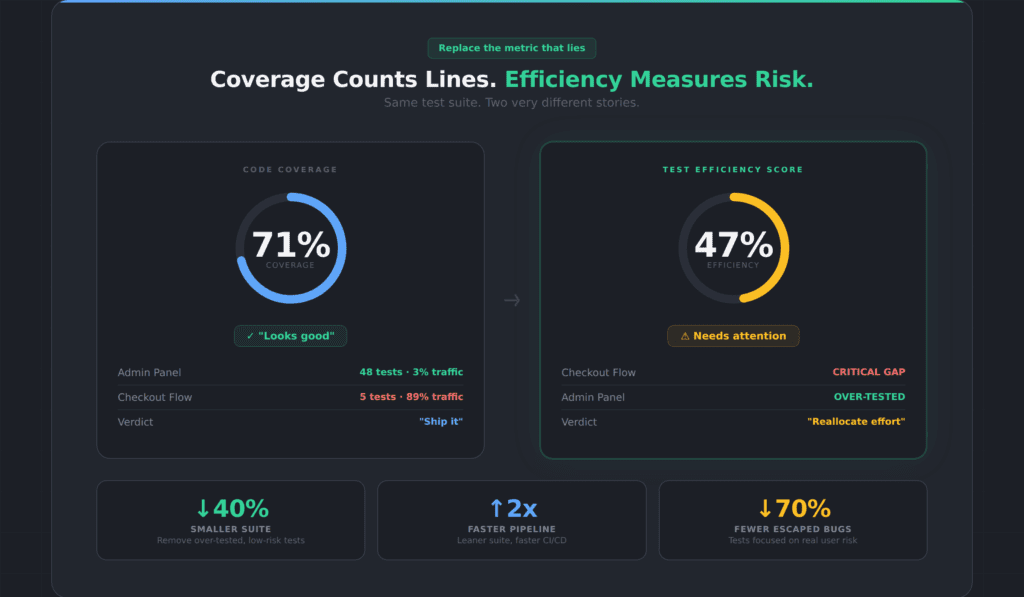
Task: Click the warning triangle in Needs attention badge
Action: pyautogui.click(x=686, y=335)
